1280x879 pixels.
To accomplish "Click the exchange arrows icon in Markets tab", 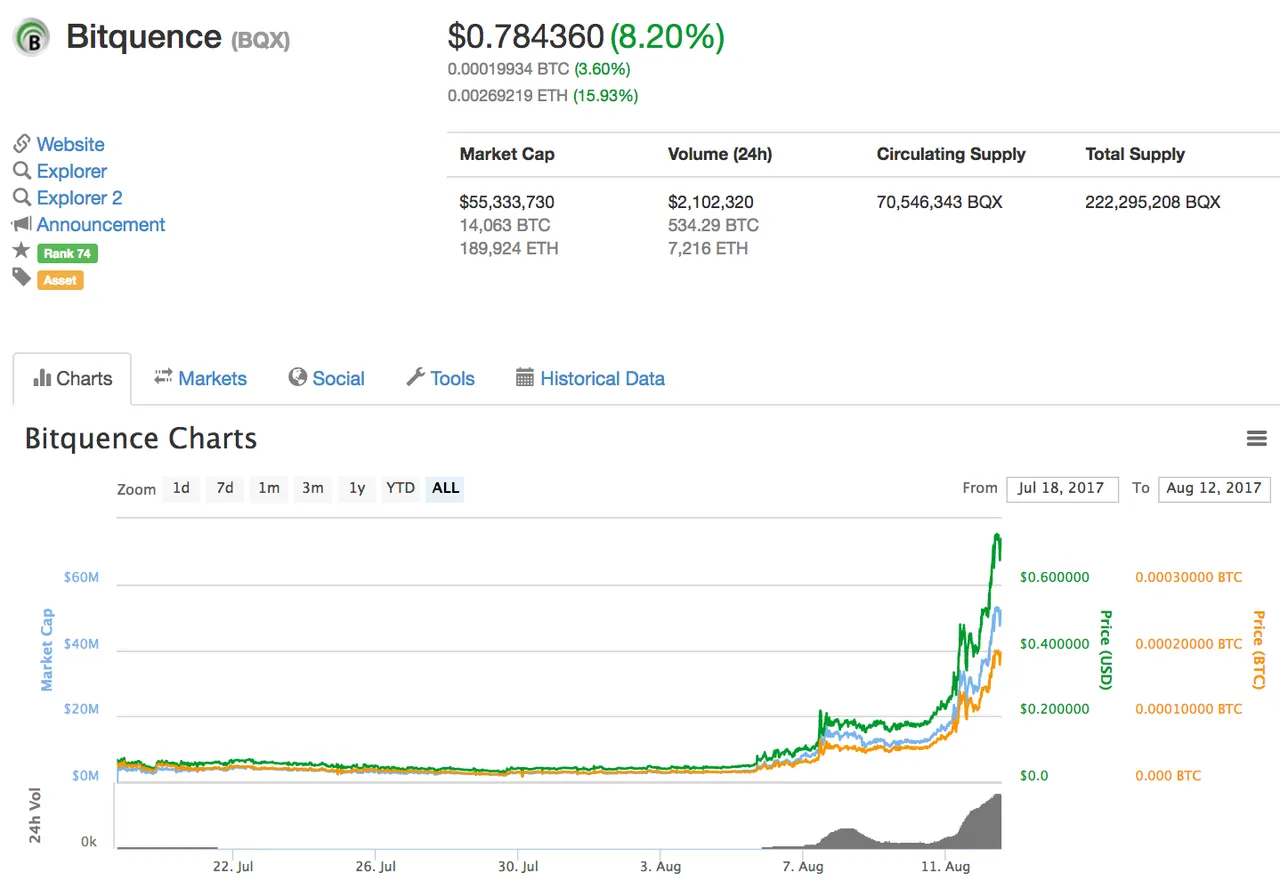I will coord(163,377).
